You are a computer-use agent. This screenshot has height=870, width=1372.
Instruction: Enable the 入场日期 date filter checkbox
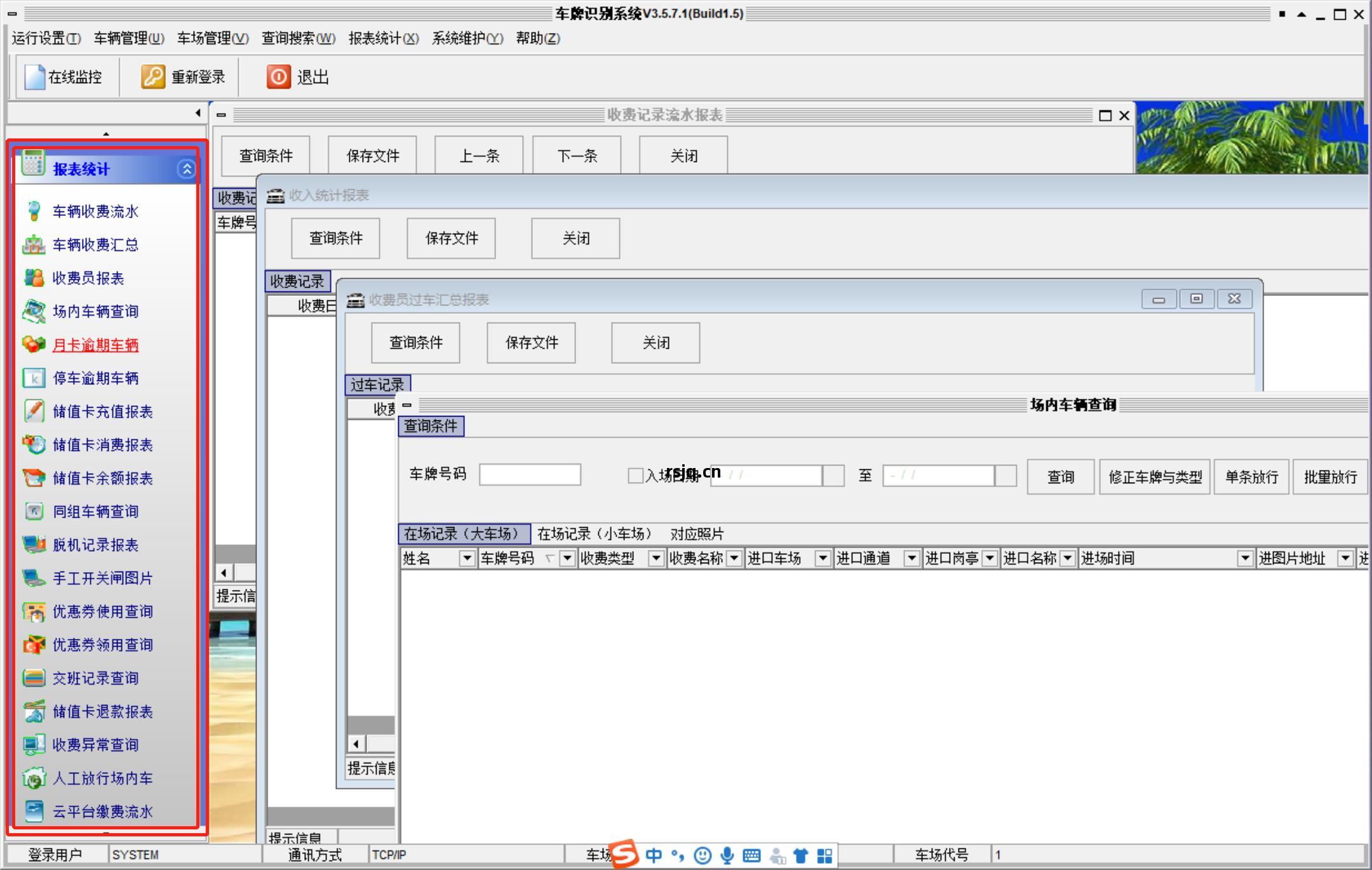tap(635, 476)
